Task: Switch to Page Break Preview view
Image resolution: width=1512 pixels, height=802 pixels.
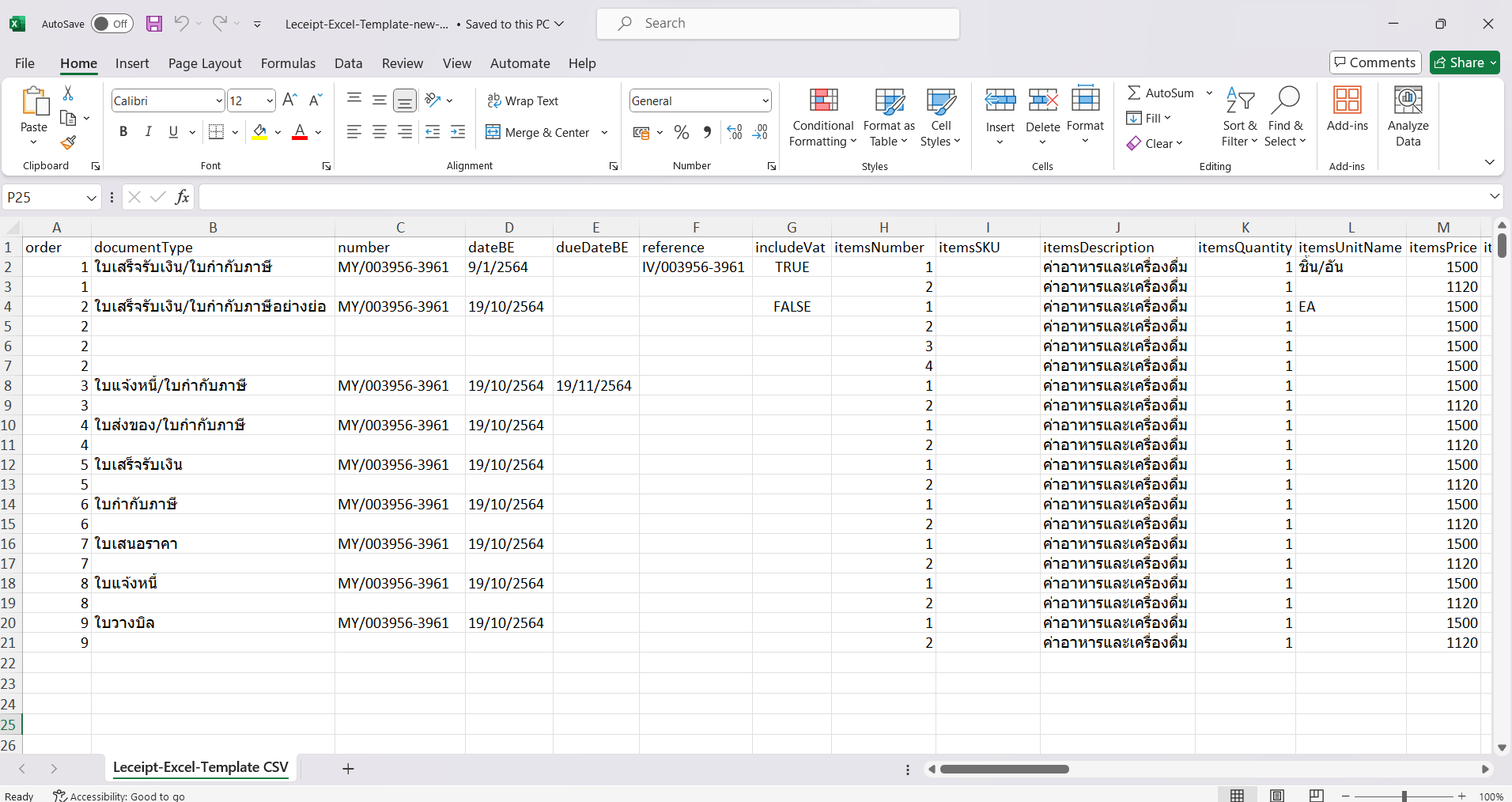Action: click(x=1316, y=796)
